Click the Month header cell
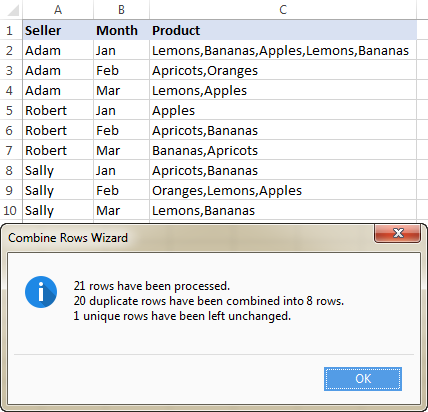This screenshot has height=412, width=428. click(x=121, y=30)
